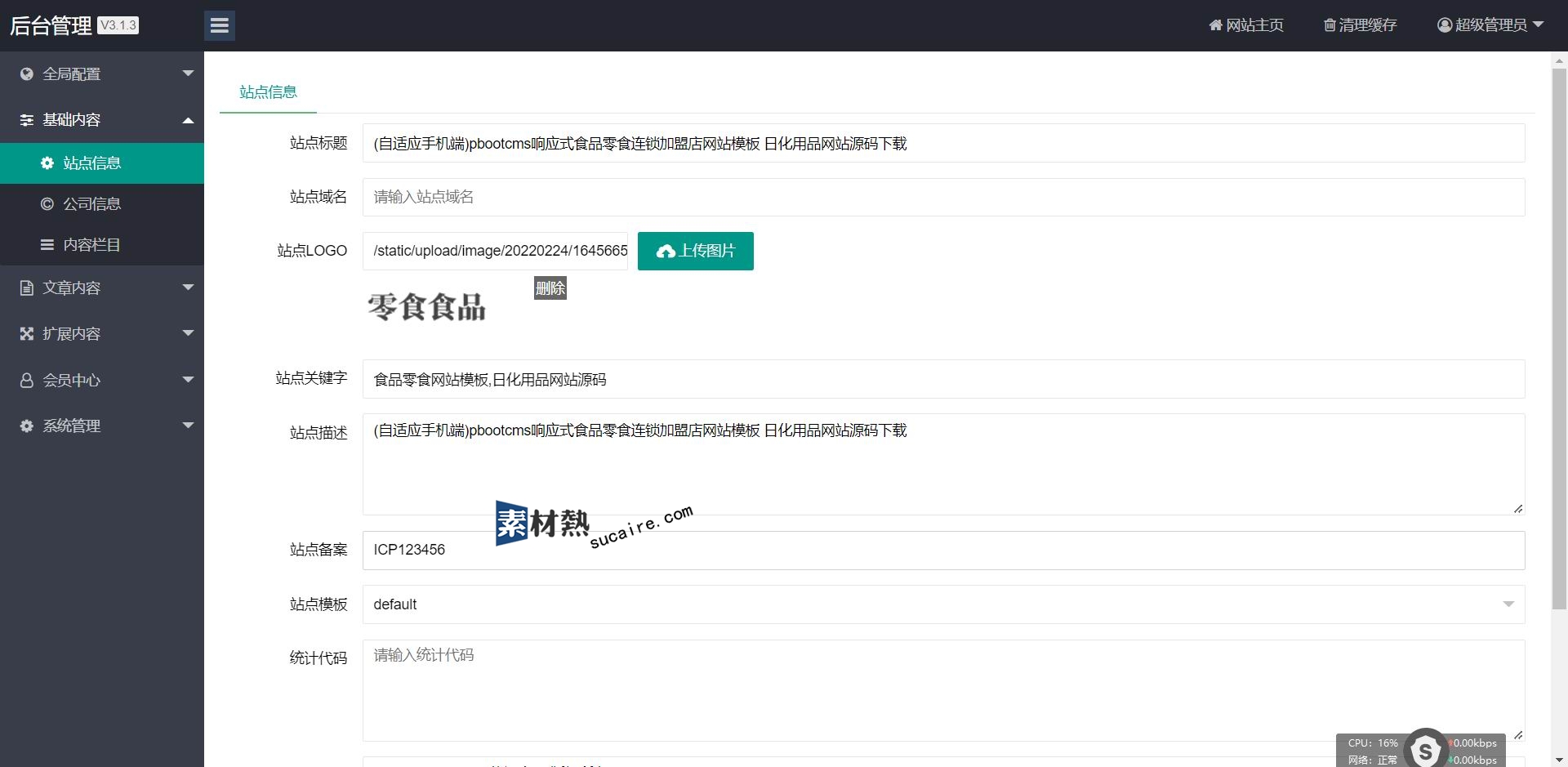Expand the 扩展内容 menu arrow

[188, 333]
